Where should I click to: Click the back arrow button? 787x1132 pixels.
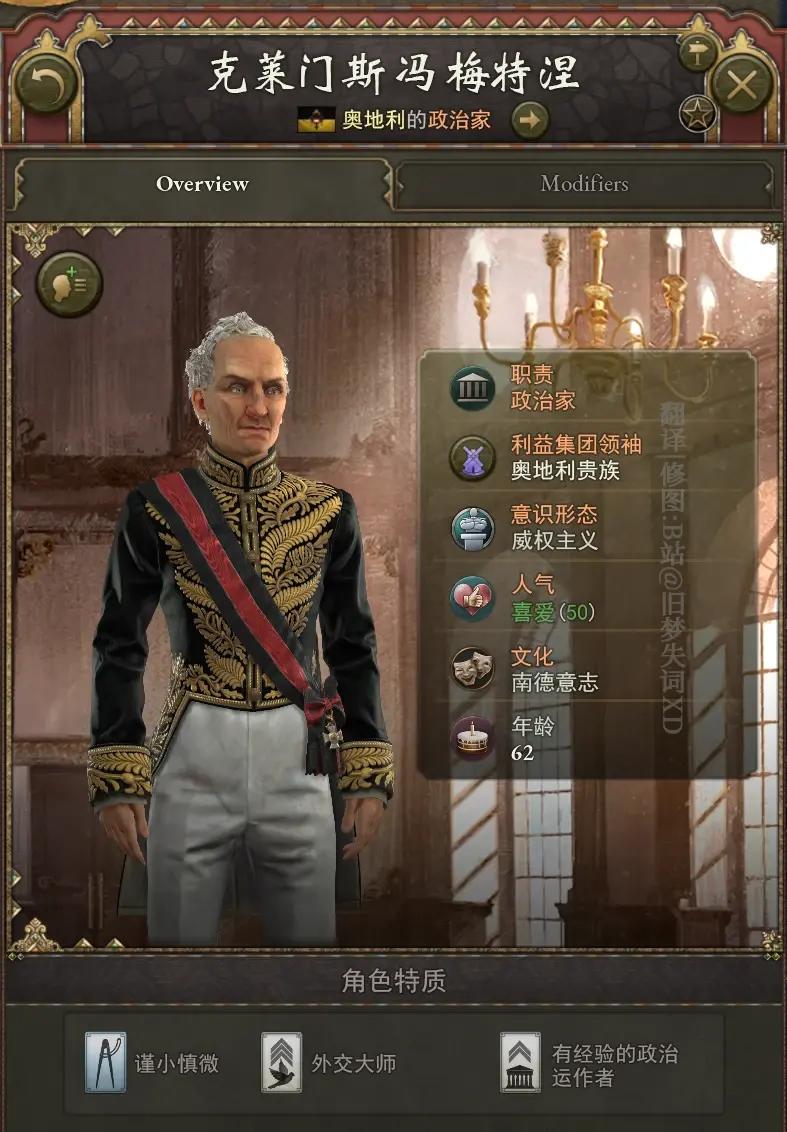[45, 84]
